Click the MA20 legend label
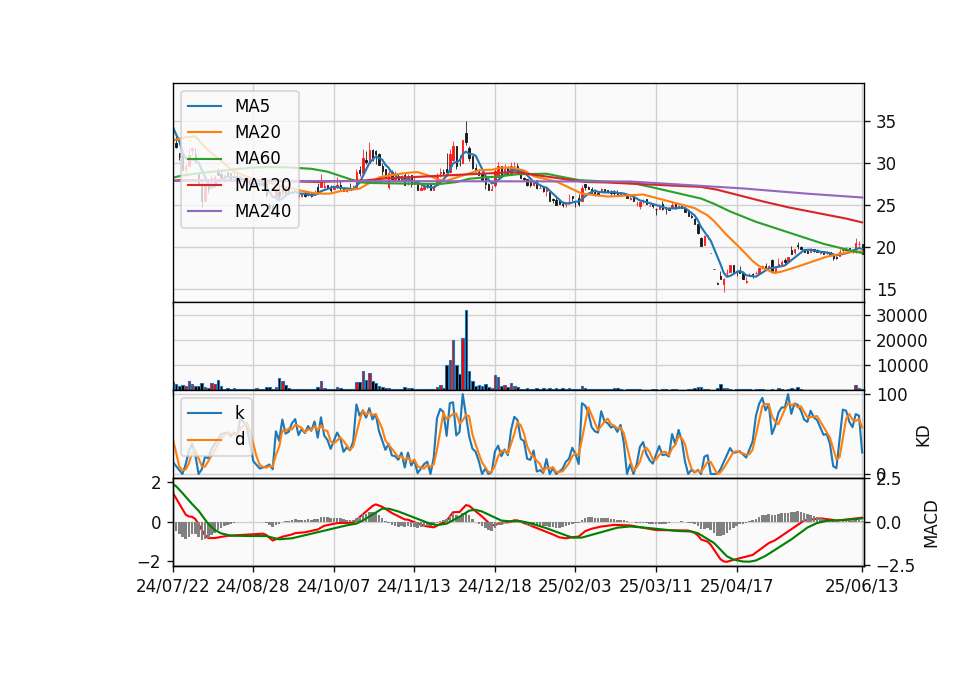This screenshot has width=960, height=690. tap(257, 132)
